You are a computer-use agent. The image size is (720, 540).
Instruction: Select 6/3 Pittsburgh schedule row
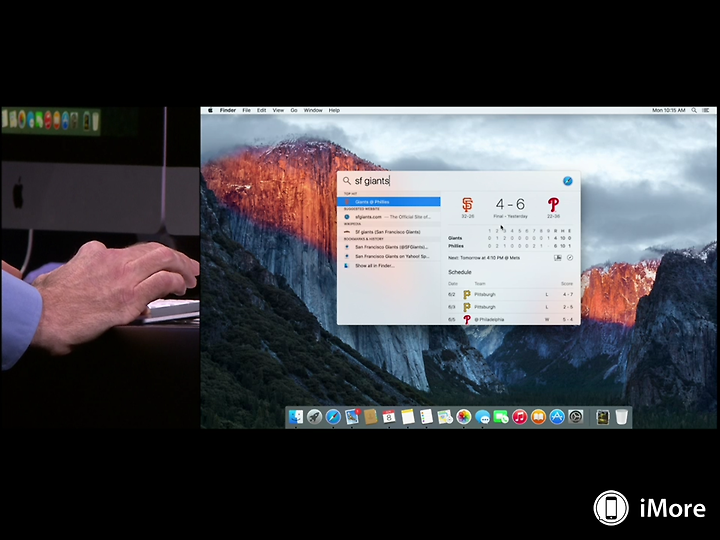coord(511,307)
